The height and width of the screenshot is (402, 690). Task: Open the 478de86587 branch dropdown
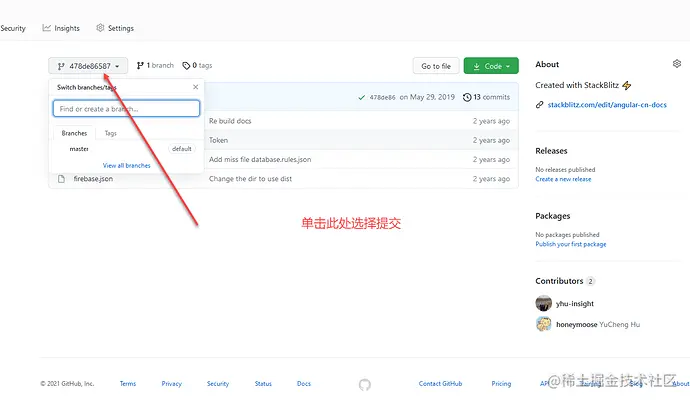pos(88,66)
